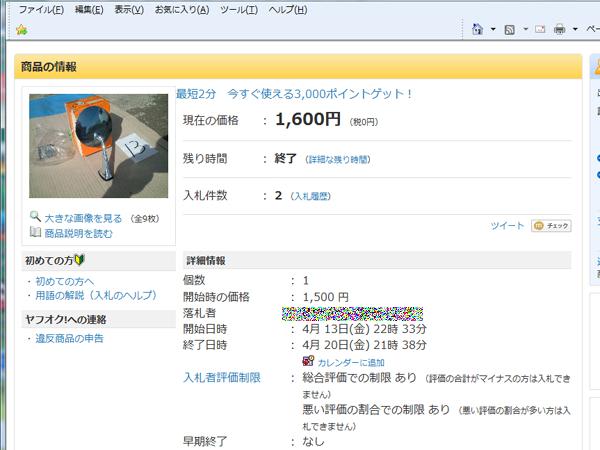This screenshot has width=600, height=450.
Task: Open the 入札履歴 bid history link
Action: (312, 196)
